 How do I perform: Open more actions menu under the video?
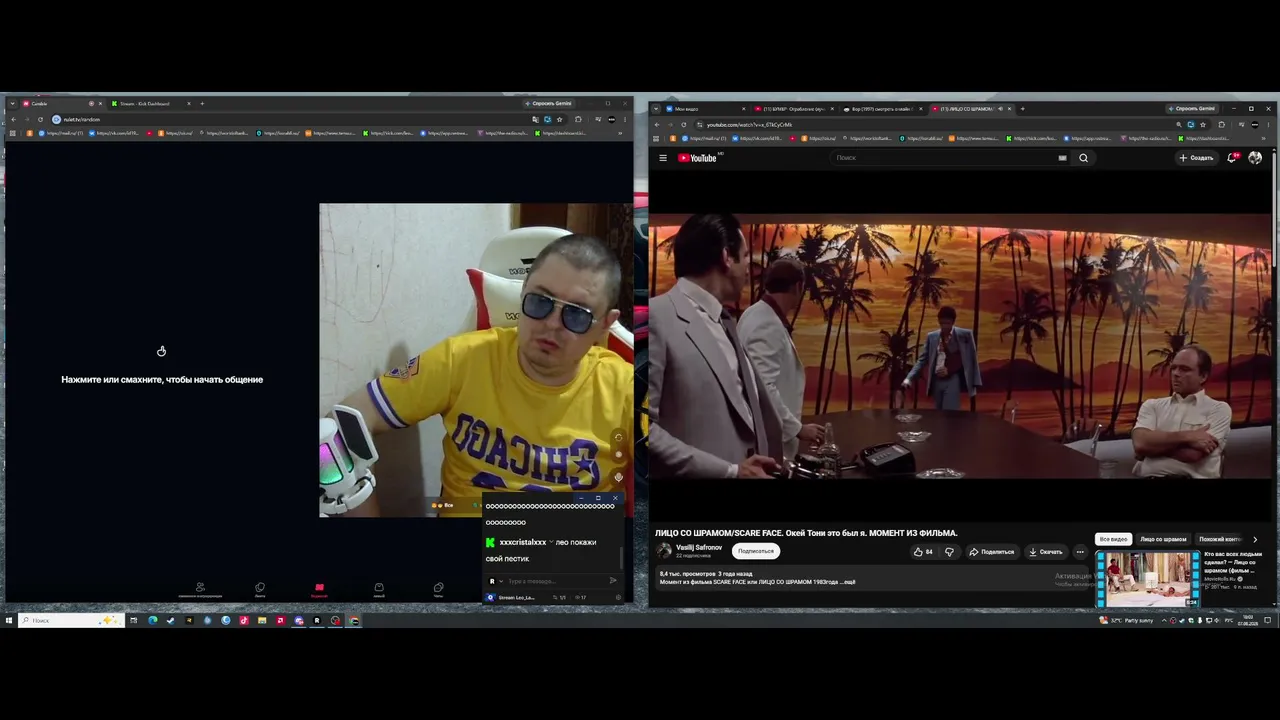pyautogui.click(x=1080, y=552)
